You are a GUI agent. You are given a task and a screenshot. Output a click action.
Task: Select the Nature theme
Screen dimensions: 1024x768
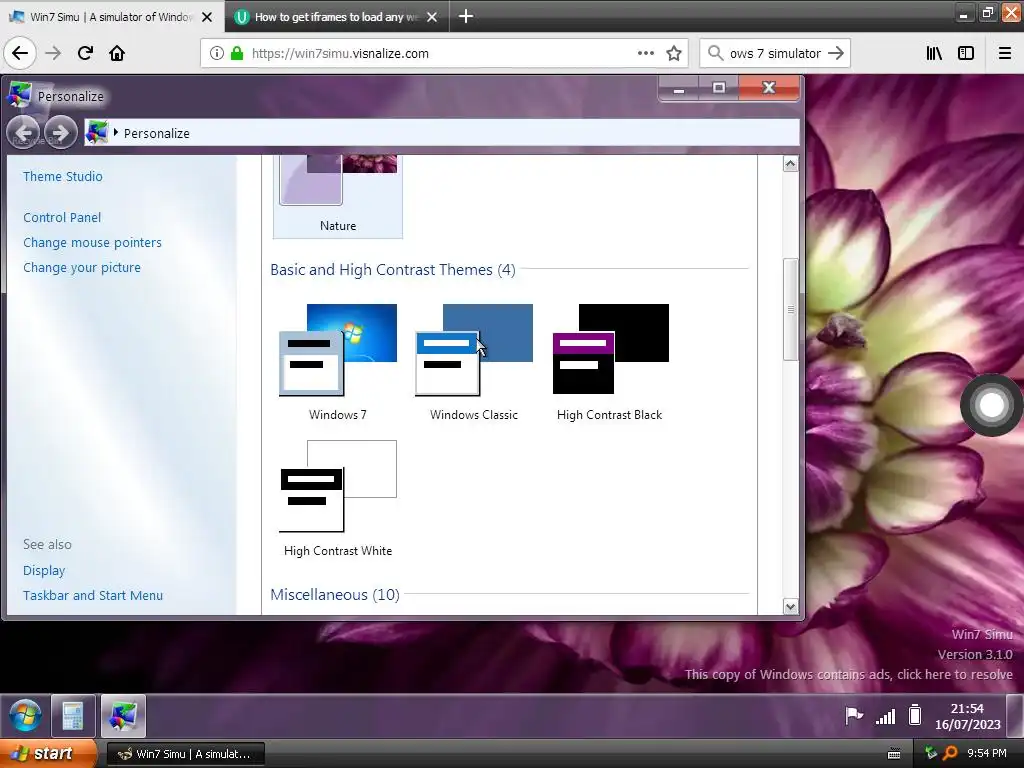338,197
